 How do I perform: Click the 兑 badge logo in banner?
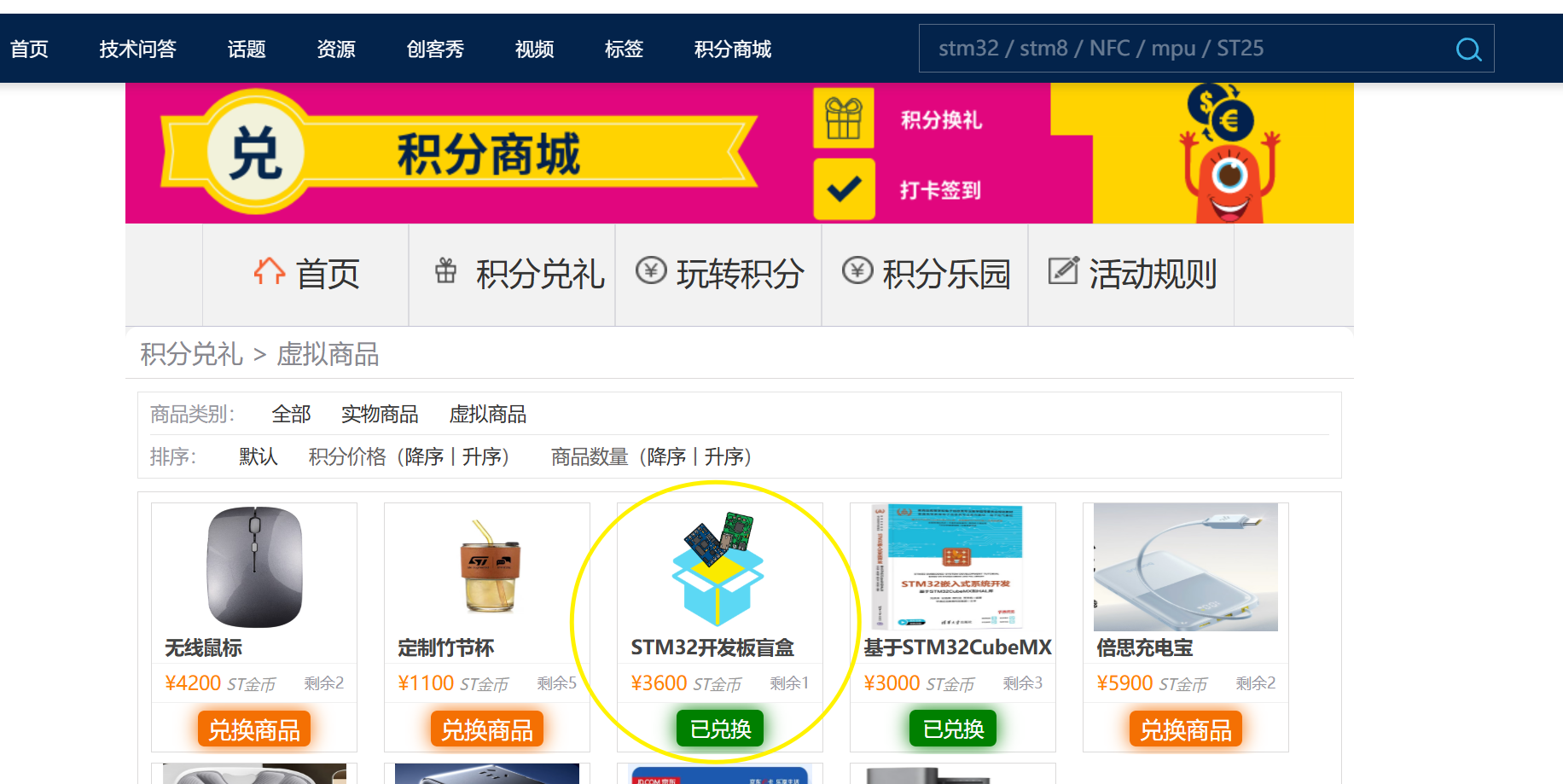[256, 154]
